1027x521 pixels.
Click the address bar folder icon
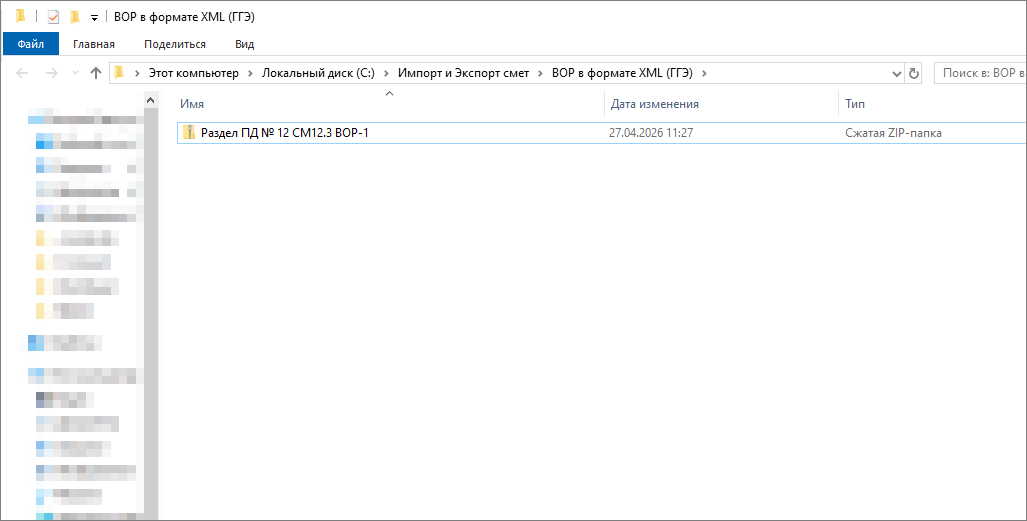pyautogui.click(x=119, y=73)
